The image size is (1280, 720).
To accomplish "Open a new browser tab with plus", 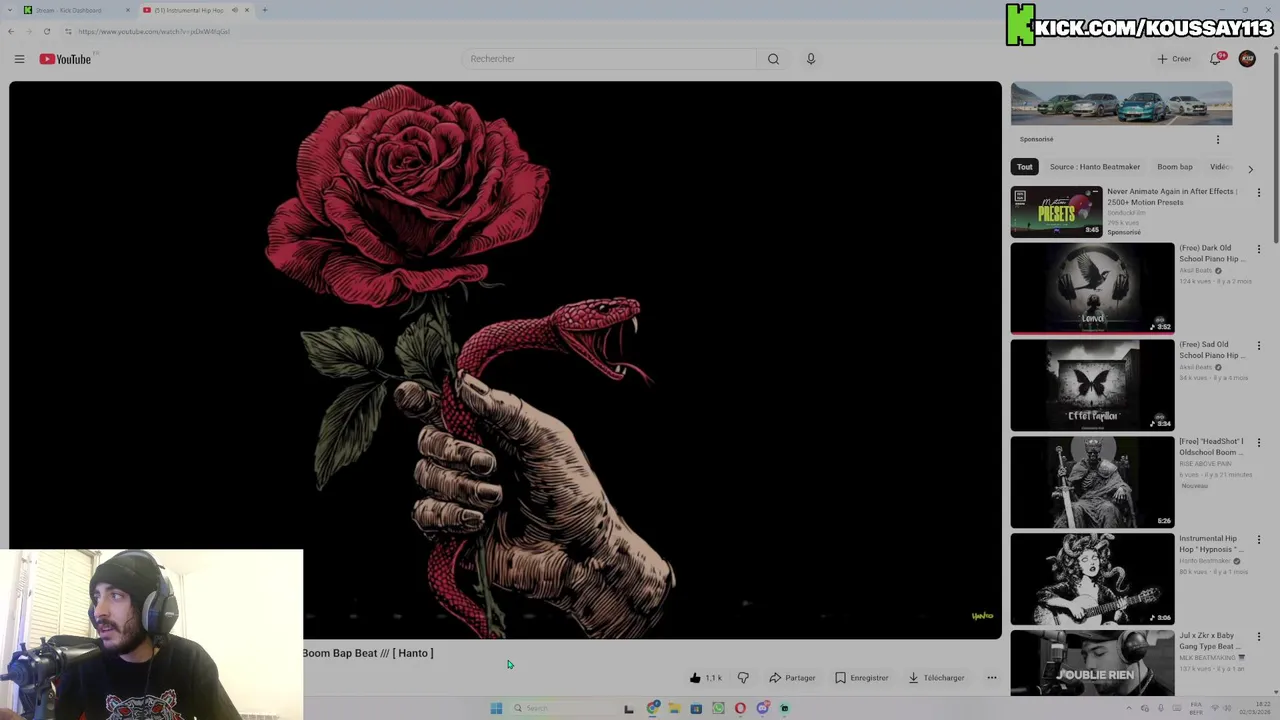I will click(x=264, y=10).
